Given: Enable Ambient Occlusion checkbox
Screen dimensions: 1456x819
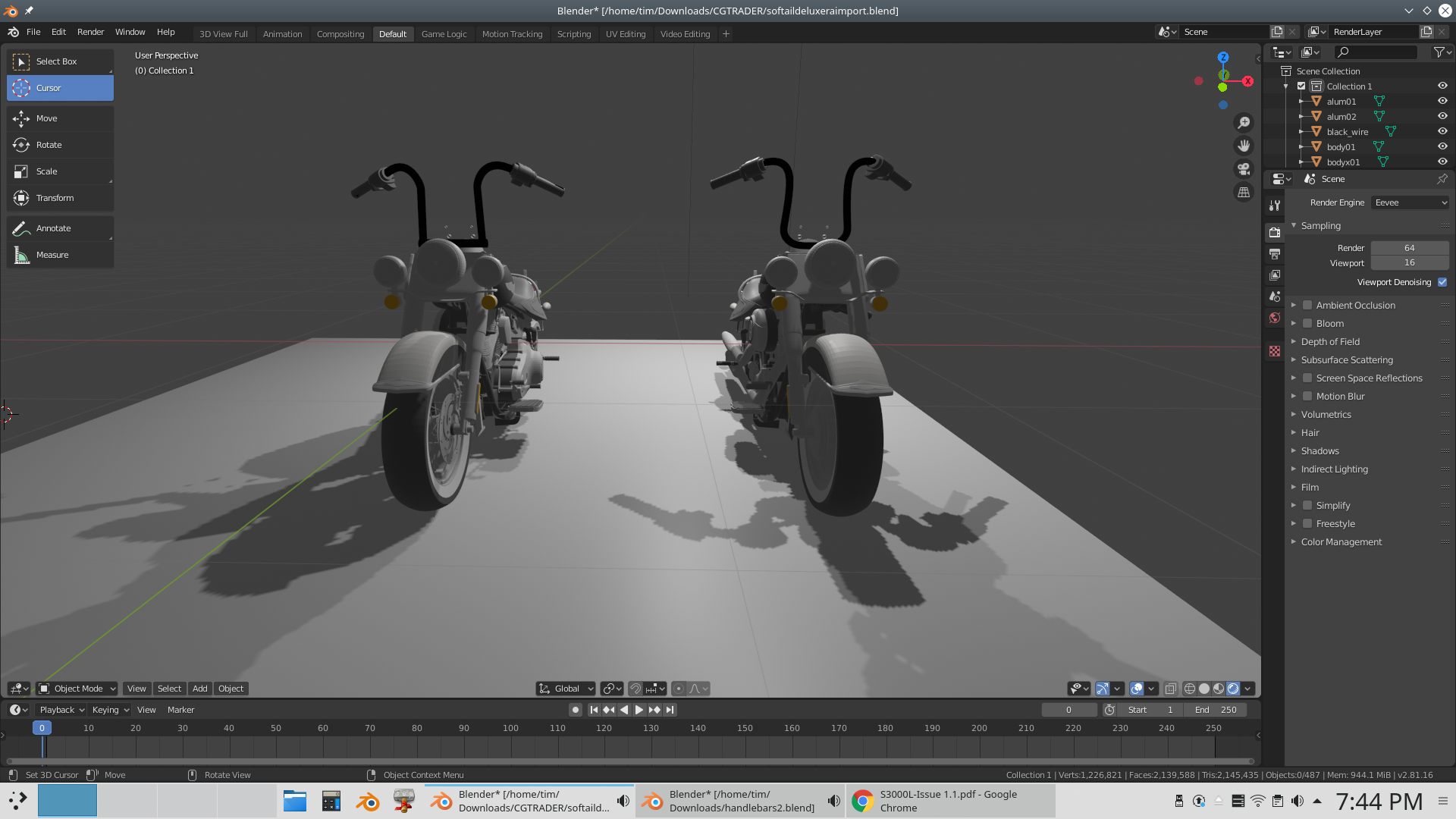Looking at the screenshot, I should [1307, 306].
